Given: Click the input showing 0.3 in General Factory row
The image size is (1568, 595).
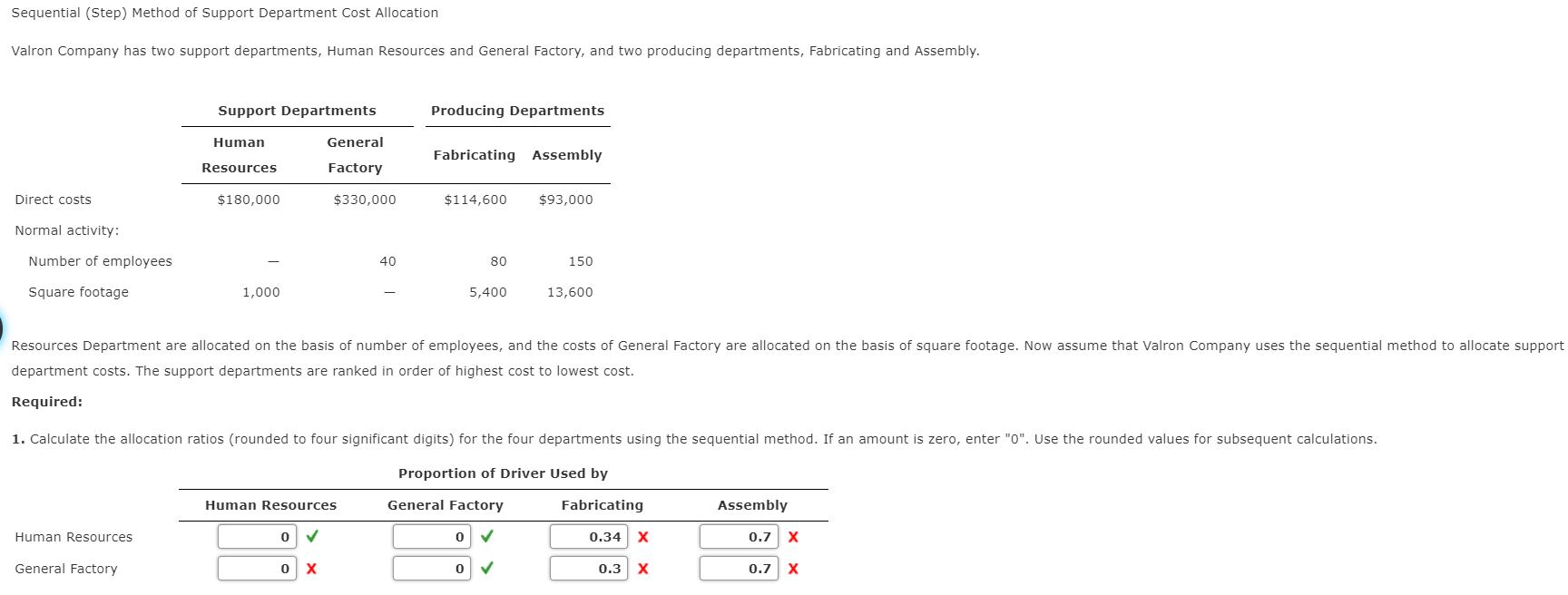Looking at the screenshot, I should pos(588,569).
